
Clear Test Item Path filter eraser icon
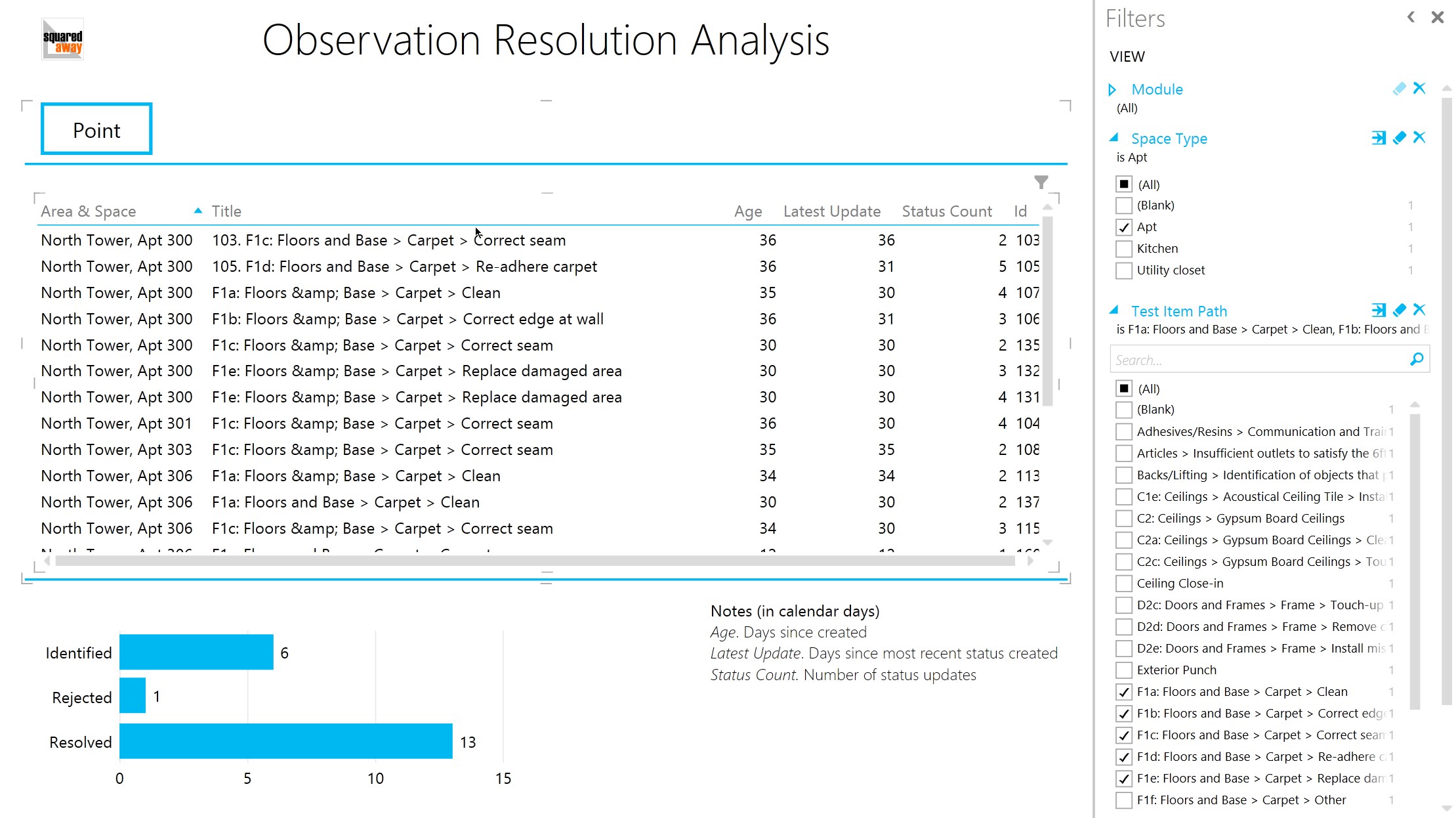tap(1399, 310)
